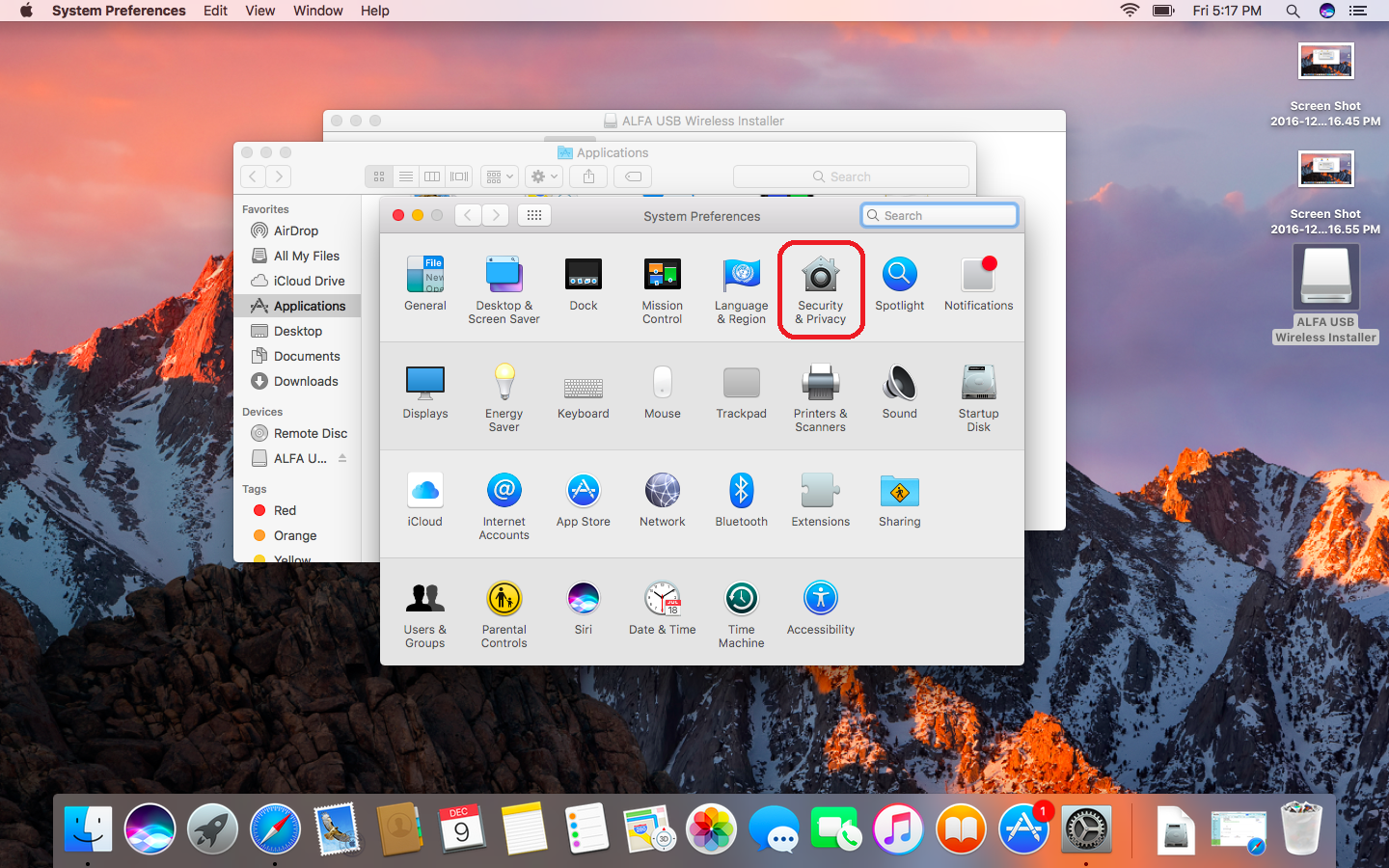1389x868 pixels.
Task: Eject the ALFA USB device in sidebar
Action: 342,458
